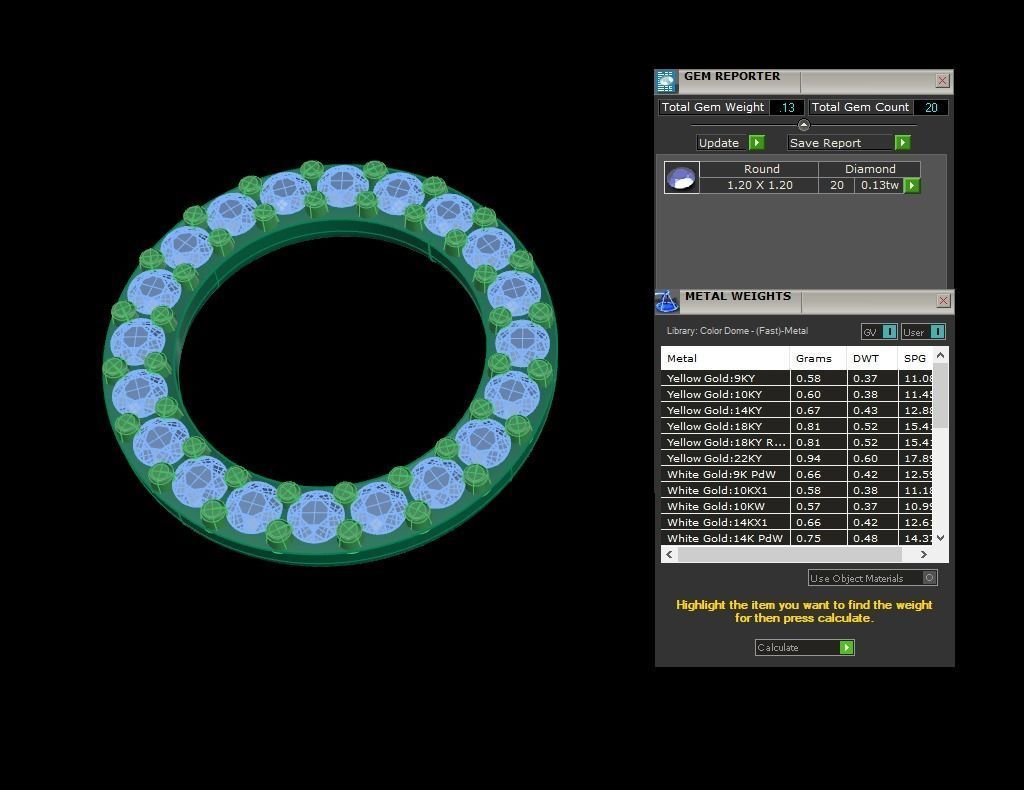
Task: Select the Yellow Gold:9KY row
Action: (797, 378)
